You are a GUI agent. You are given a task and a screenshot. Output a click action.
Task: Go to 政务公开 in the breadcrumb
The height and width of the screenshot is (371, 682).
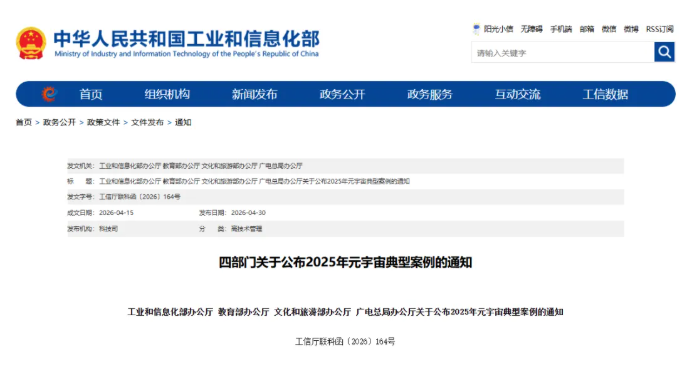60,123
